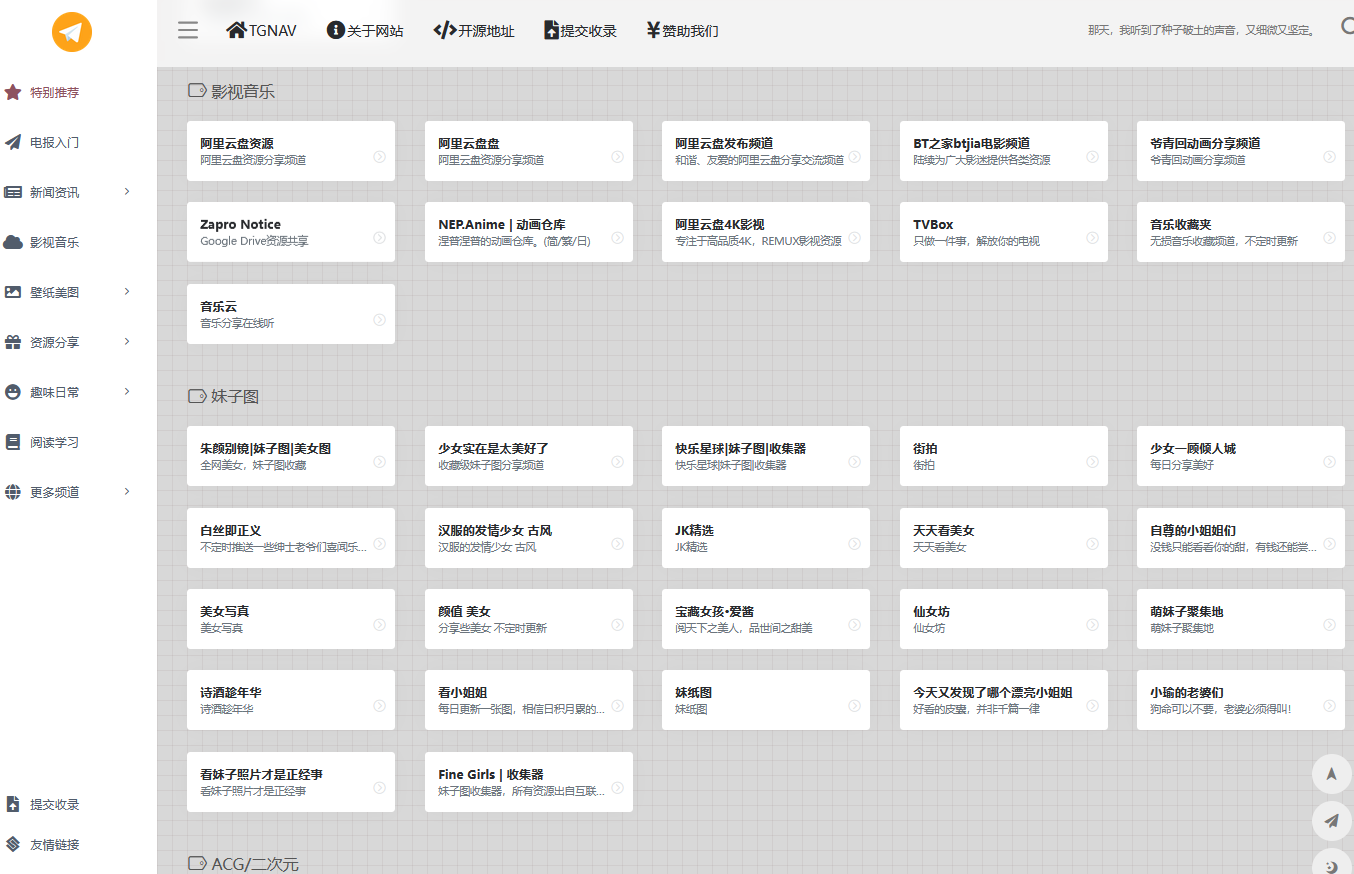
Task: Click the paper plane floating button
Action: [x=1331, y=821]
